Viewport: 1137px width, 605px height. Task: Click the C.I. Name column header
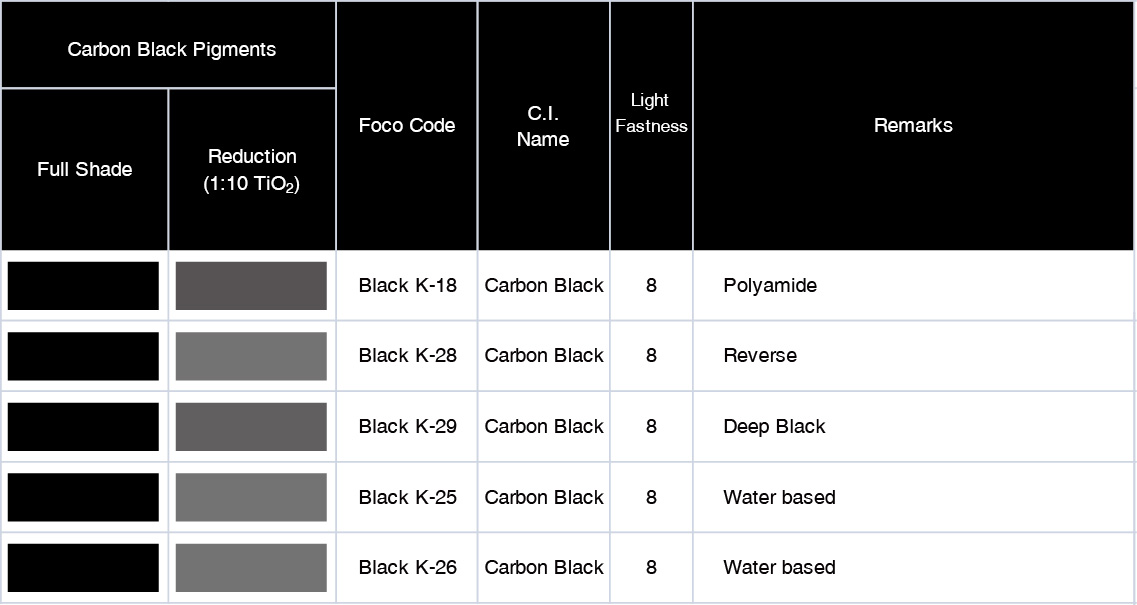pos(543,127)
